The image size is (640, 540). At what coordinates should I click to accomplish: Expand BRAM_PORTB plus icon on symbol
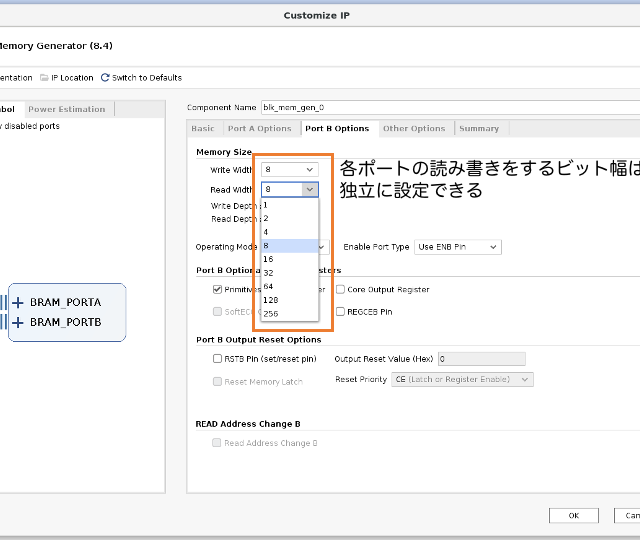click(18, 322)
